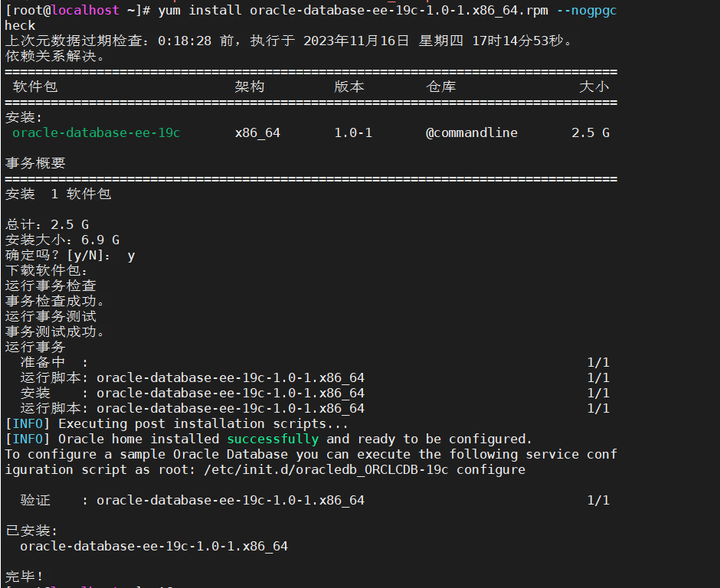Click the 安装大小: 6.9 G line
This screenshot has width=720, height=588.
click(x=62, y=240)
